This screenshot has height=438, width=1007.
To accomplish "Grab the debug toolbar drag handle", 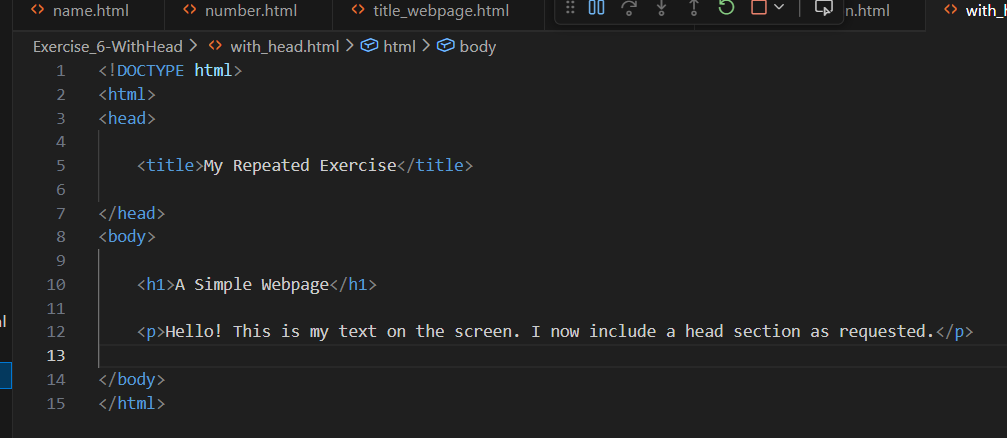I will click(570, 8).
